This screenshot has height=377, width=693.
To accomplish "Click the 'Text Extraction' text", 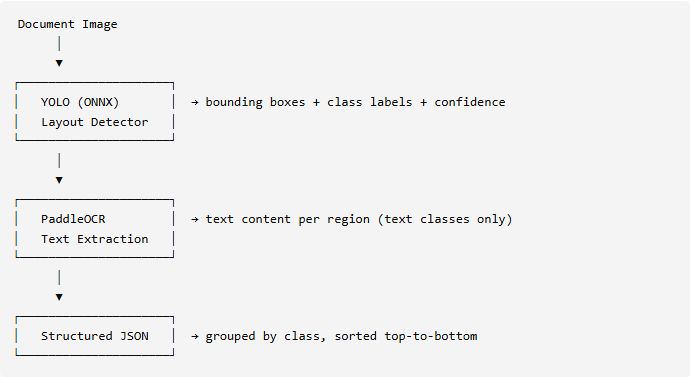I will (95, 239).
